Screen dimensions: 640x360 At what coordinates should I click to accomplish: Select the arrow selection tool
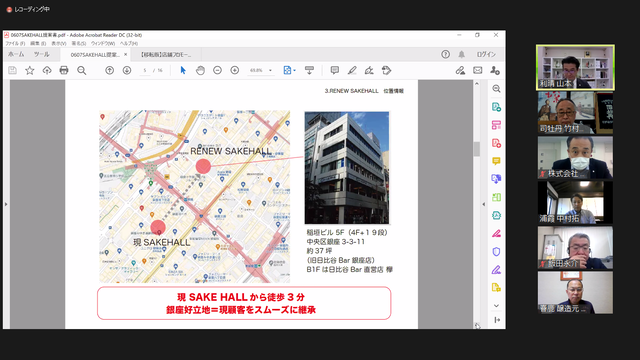(183, 71)
